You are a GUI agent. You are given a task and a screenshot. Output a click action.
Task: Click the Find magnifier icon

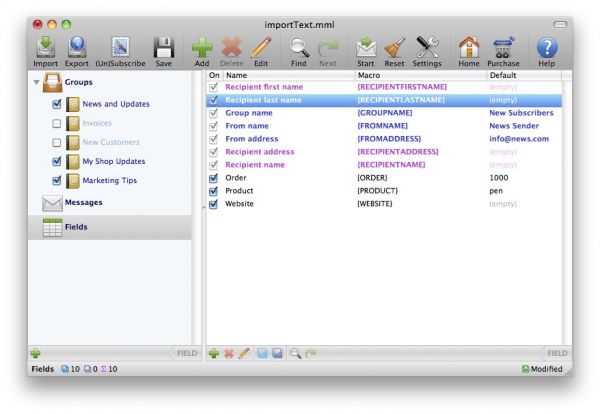[299, 47]
